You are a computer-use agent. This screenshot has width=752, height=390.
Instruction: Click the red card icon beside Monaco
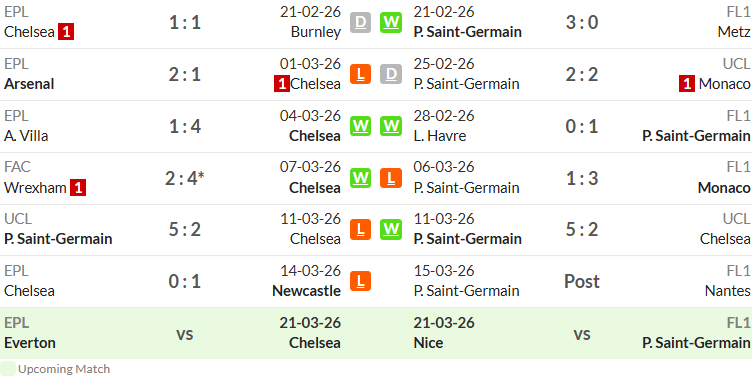click(687, 84)
